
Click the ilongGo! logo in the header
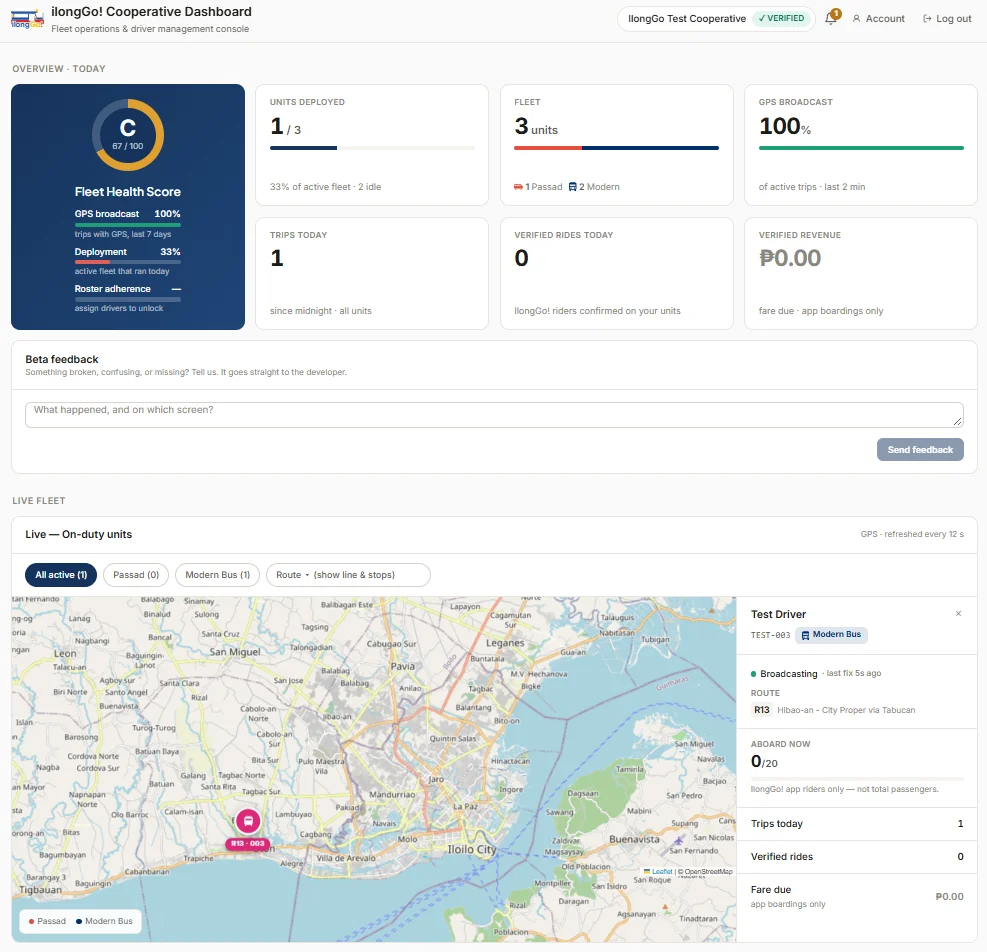point(27,20)
